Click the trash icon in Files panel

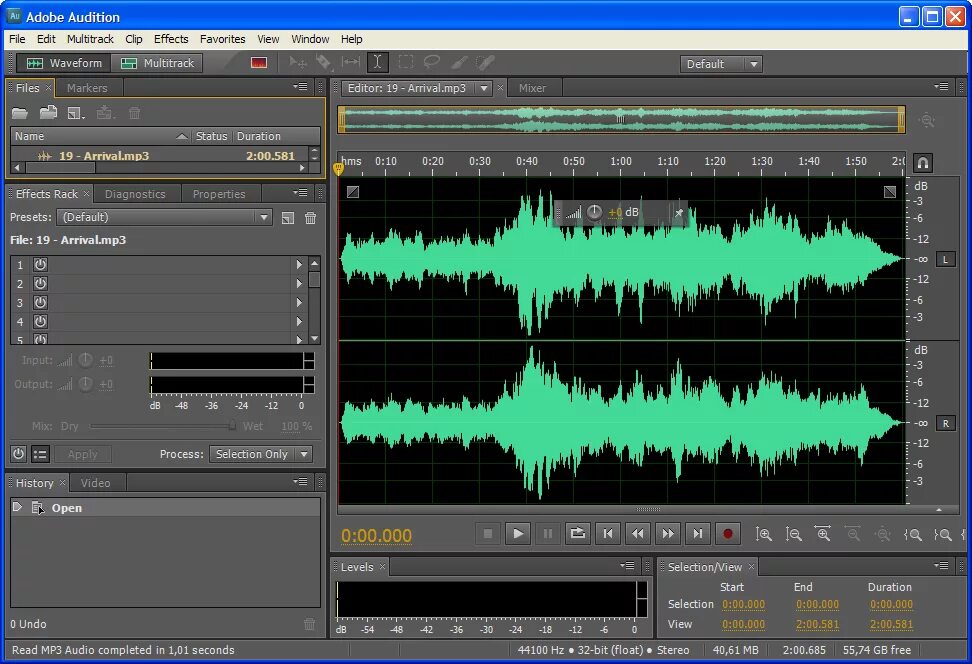tap(134, 113)
